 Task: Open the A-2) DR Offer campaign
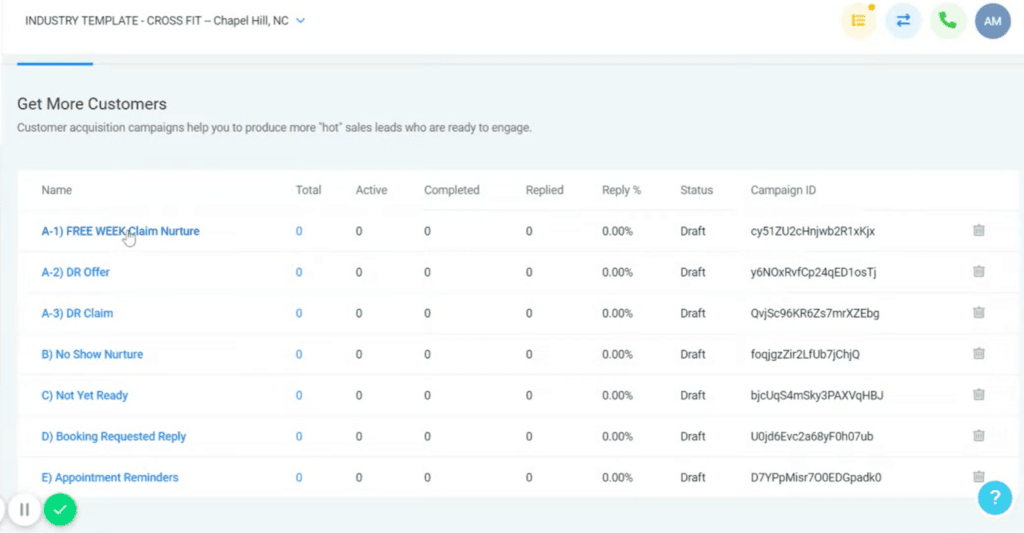click(x=75, y=272)
